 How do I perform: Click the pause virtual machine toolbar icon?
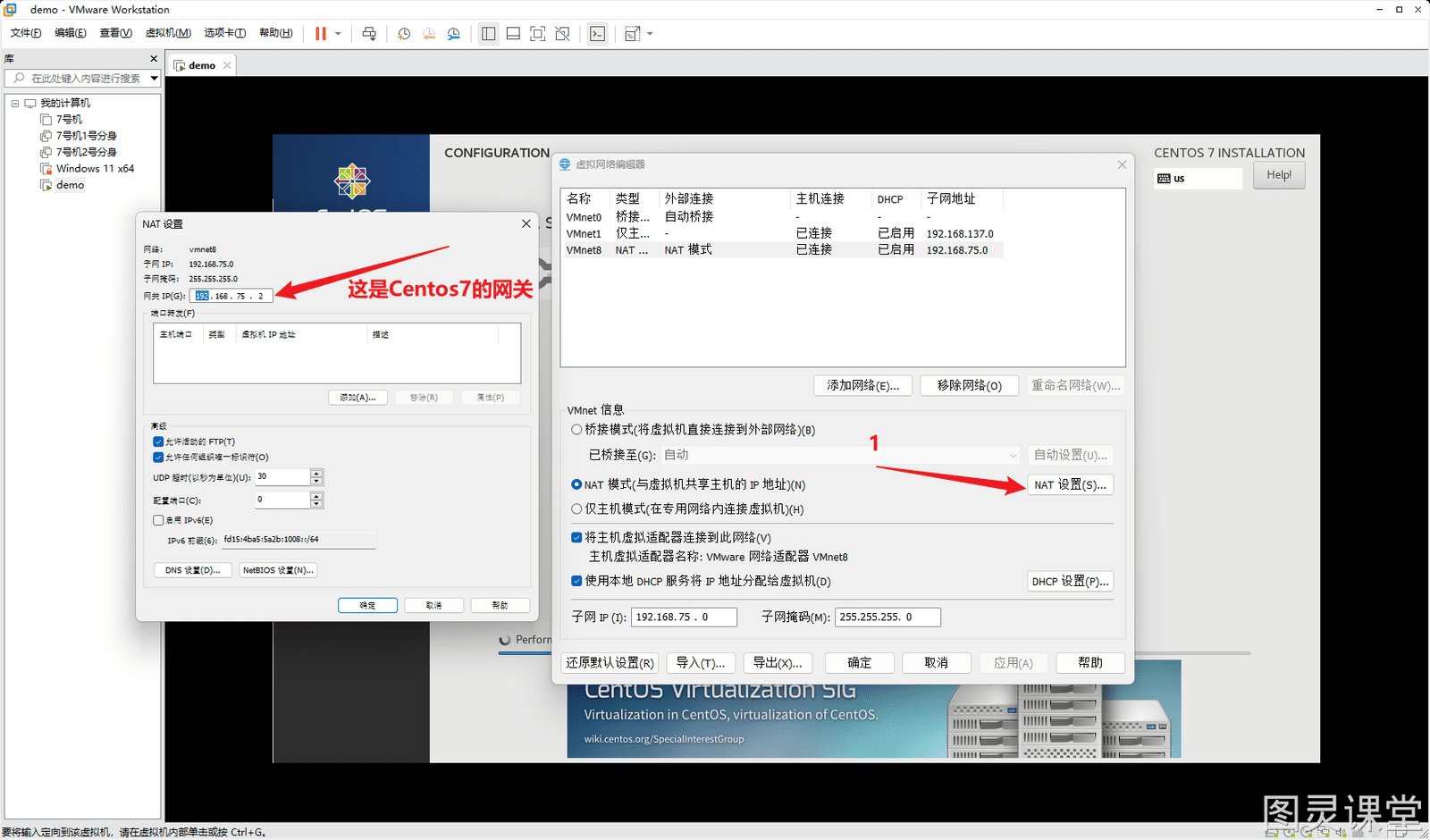[320, 34]
